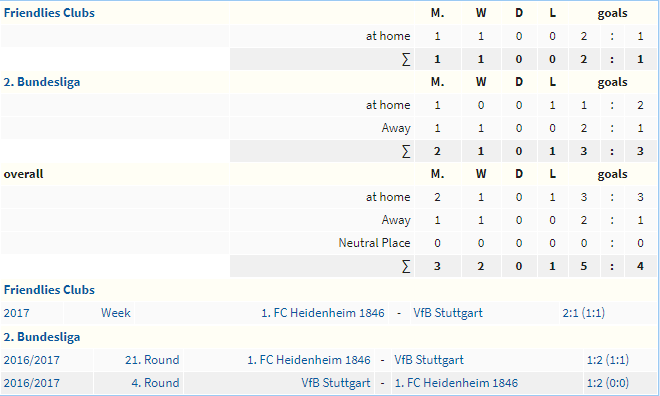
Task: Select 1. FC Heidenheim 1846 in the friendly match
Action: (323, 313)
